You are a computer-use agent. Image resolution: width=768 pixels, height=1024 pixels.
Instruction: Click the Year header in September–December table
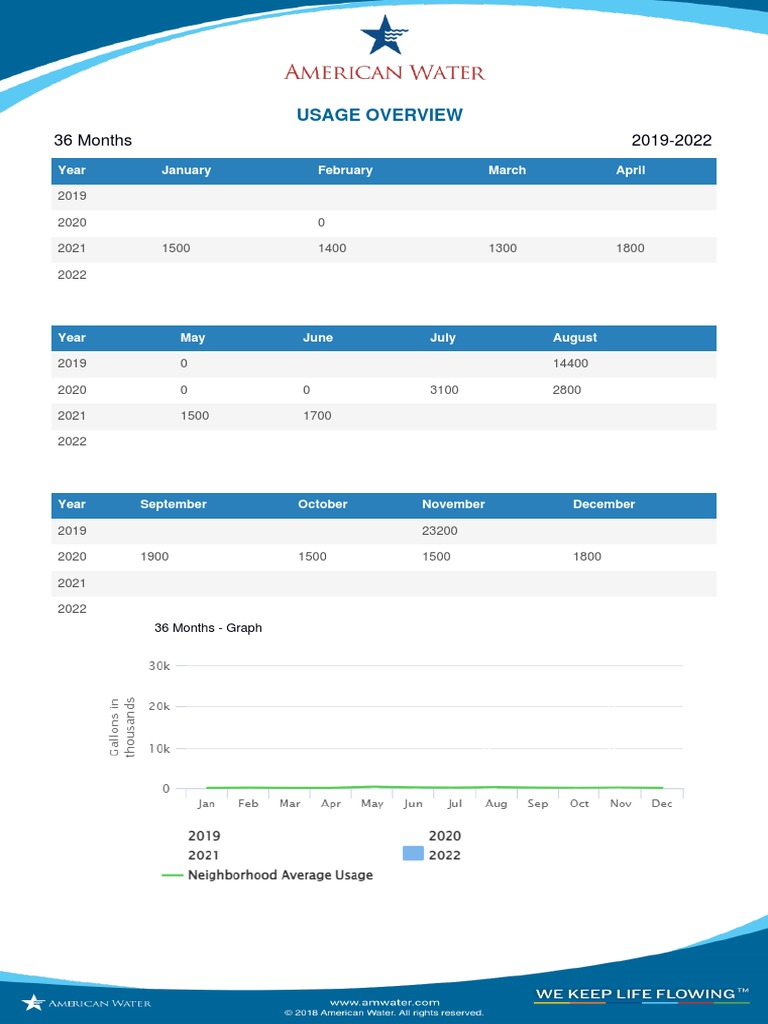pyautogui.click(x=71, y=504)
